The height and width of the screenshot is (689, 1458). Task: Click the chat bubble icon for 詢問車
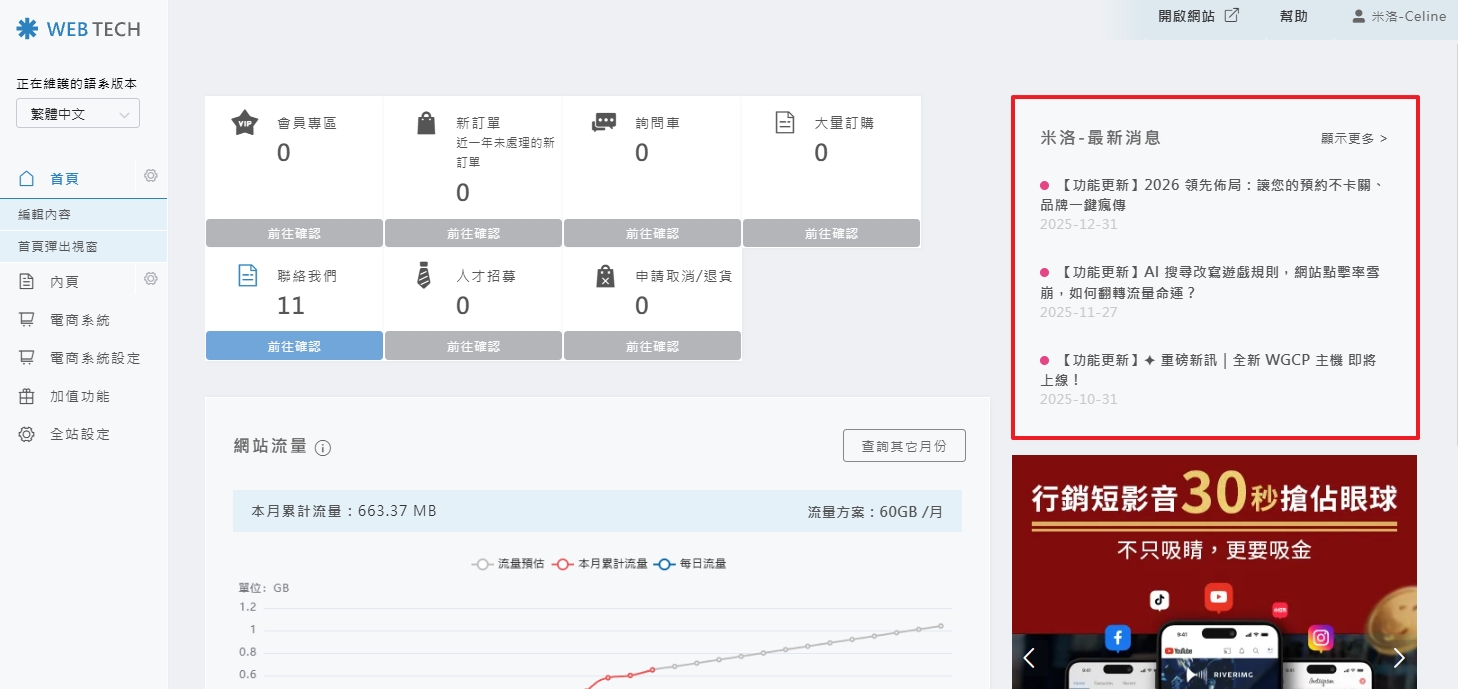pos(604,122)
